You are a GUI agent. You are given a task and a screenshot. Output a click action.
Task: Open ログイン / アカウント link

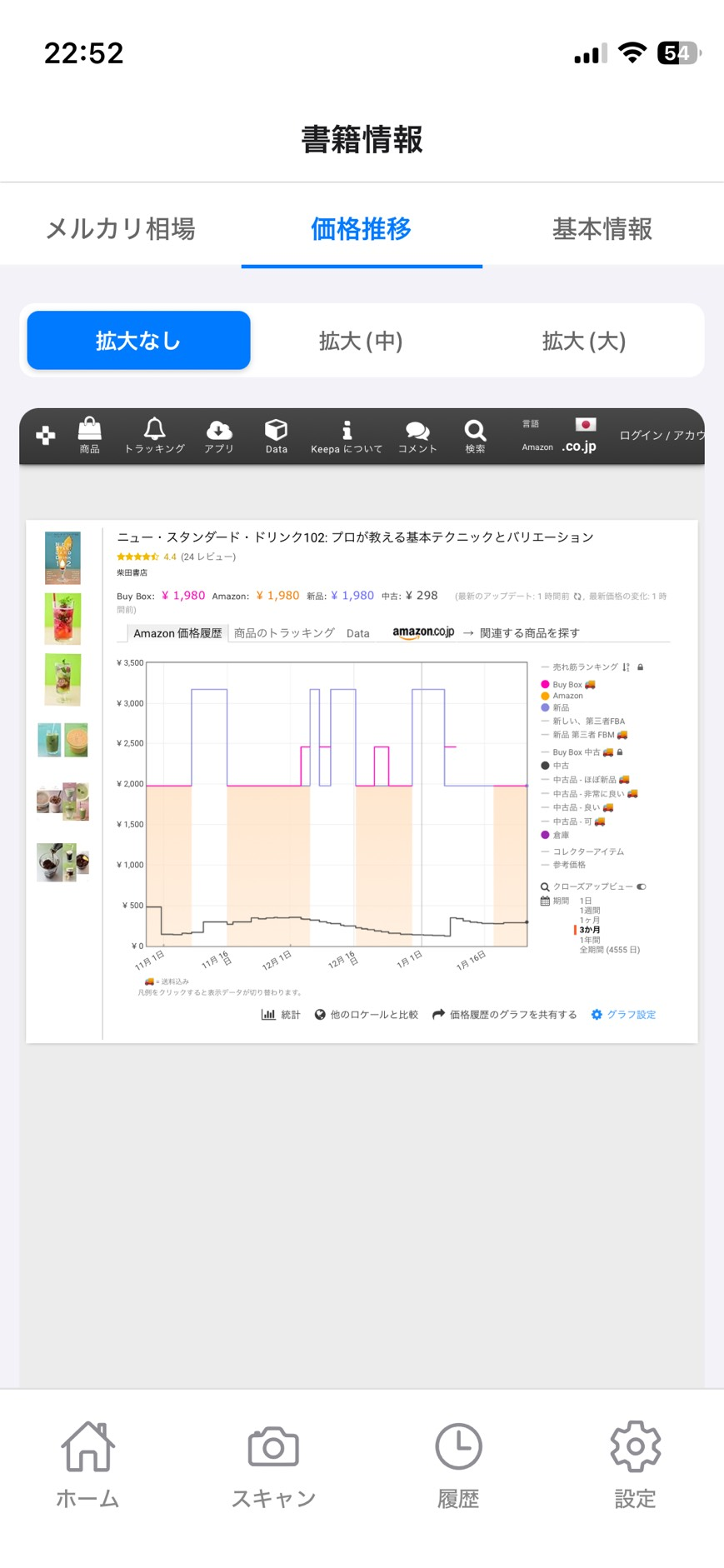click(662, 435)
